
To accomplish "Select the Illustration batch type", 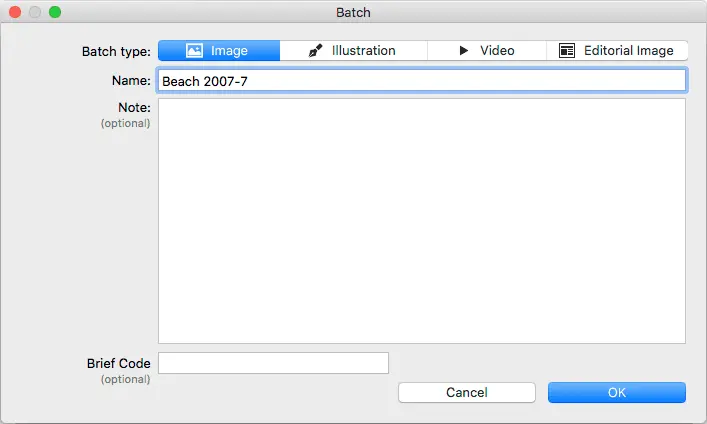I will (353, 51).
